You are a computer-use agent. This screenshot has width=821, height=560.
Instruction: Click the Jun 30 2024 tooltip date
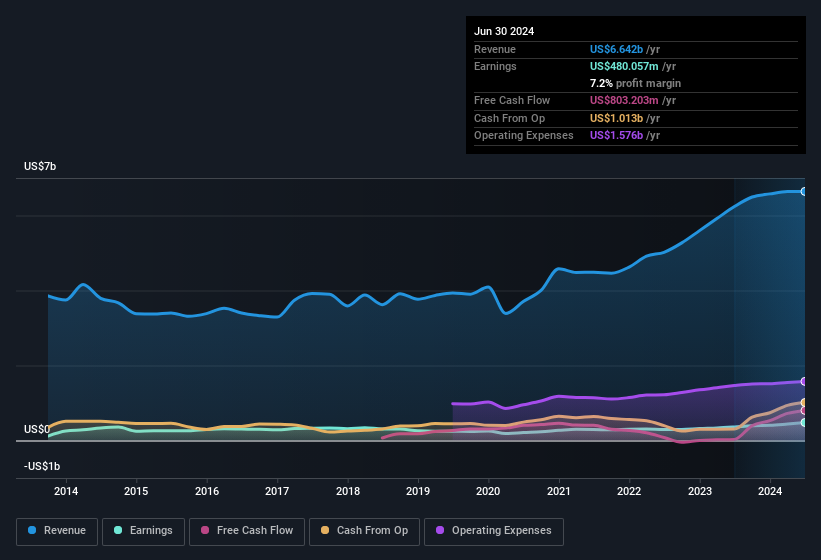(x=504, y=31)
